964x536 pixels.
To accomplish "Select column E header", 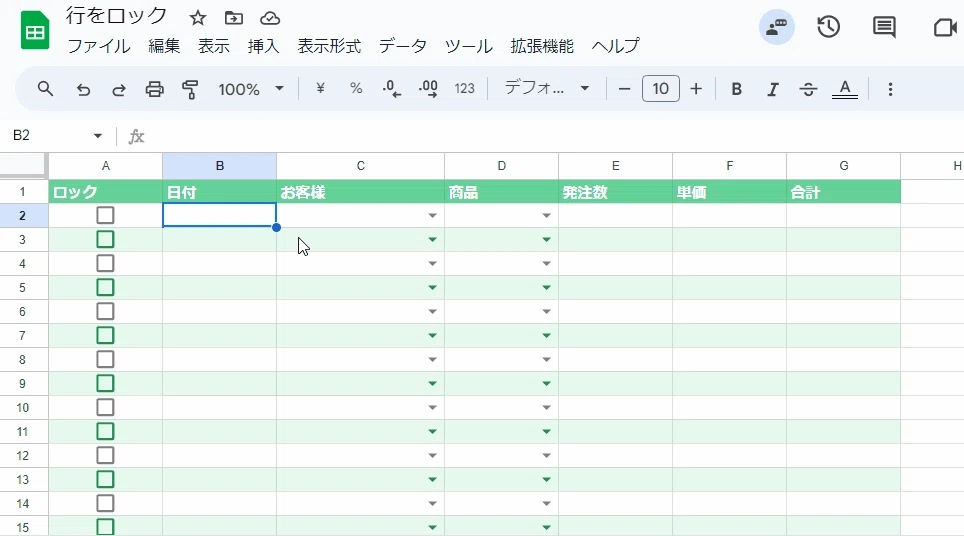I will [x=615, y=166].
